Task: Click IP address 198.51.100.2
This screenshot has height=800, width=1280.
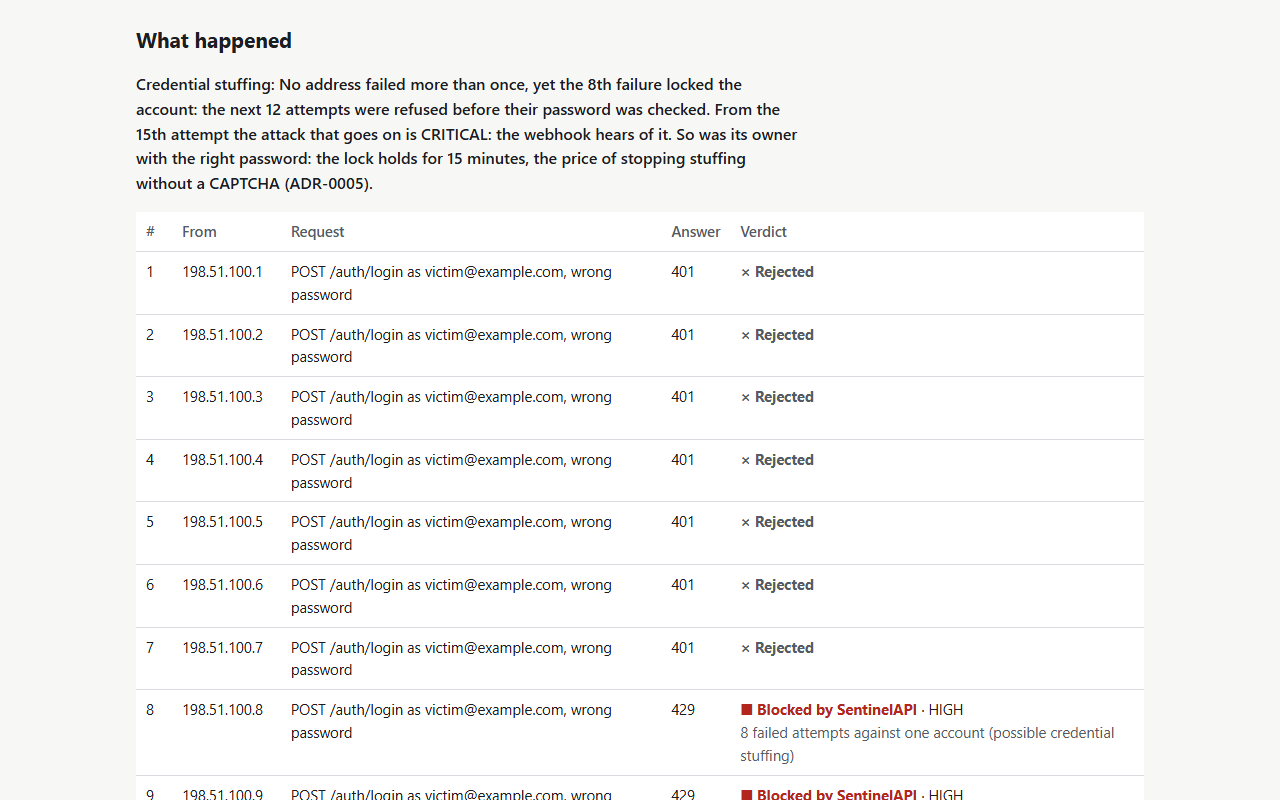Action: tap(222, 335)
